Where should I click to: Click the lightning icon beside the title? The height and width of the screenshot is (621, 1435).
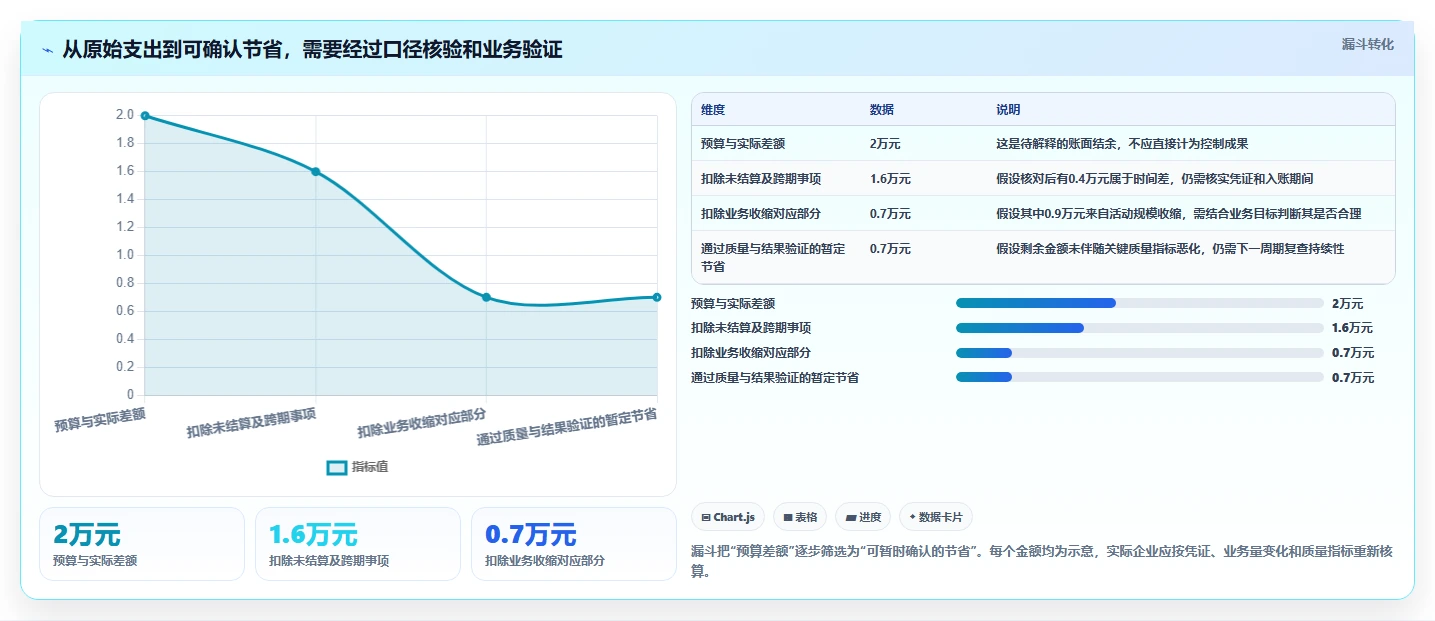pyautogui.click(x=48, y=50)
